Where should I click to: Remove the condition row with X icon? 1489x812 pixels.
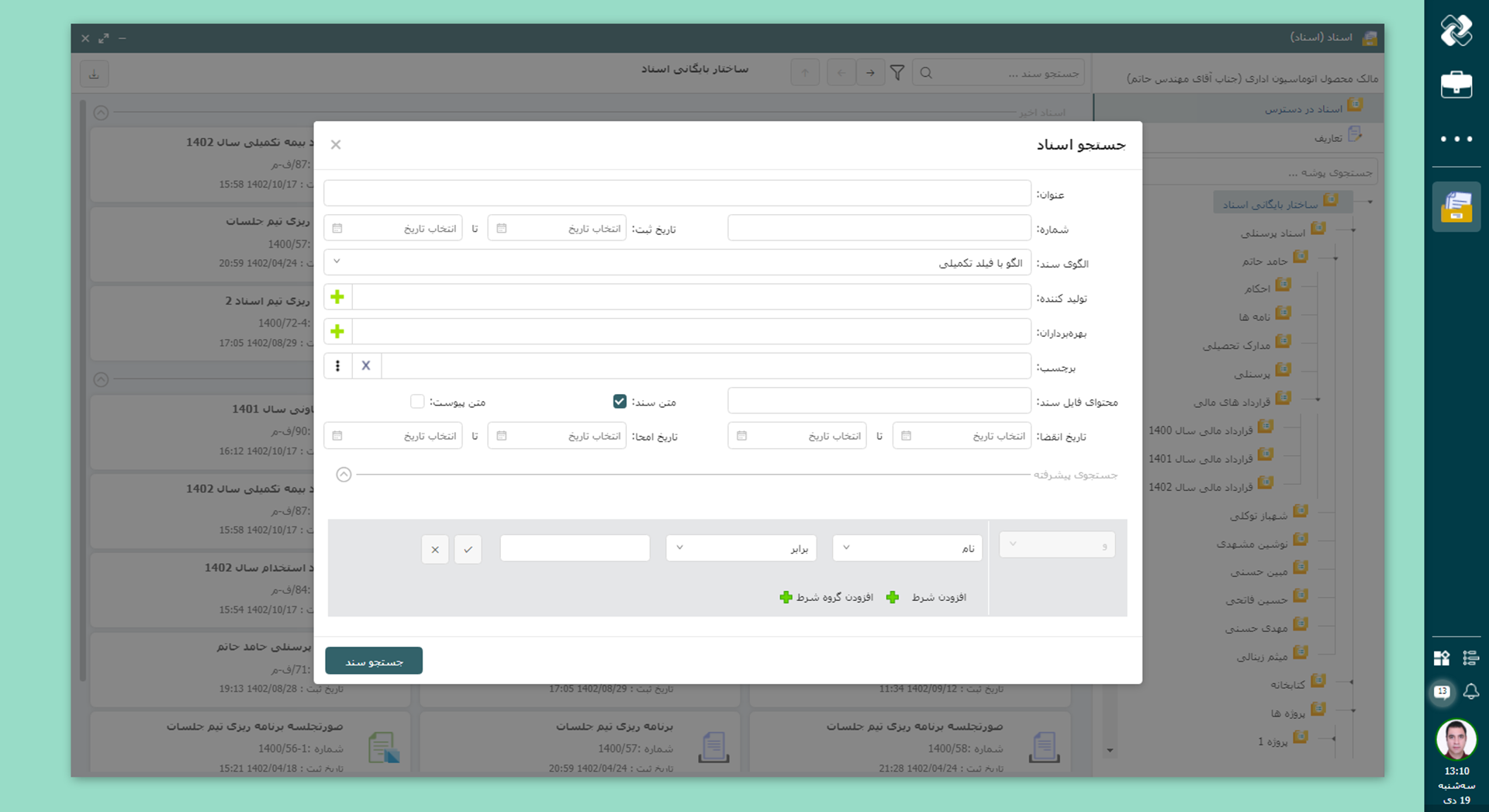click(435, 549)
